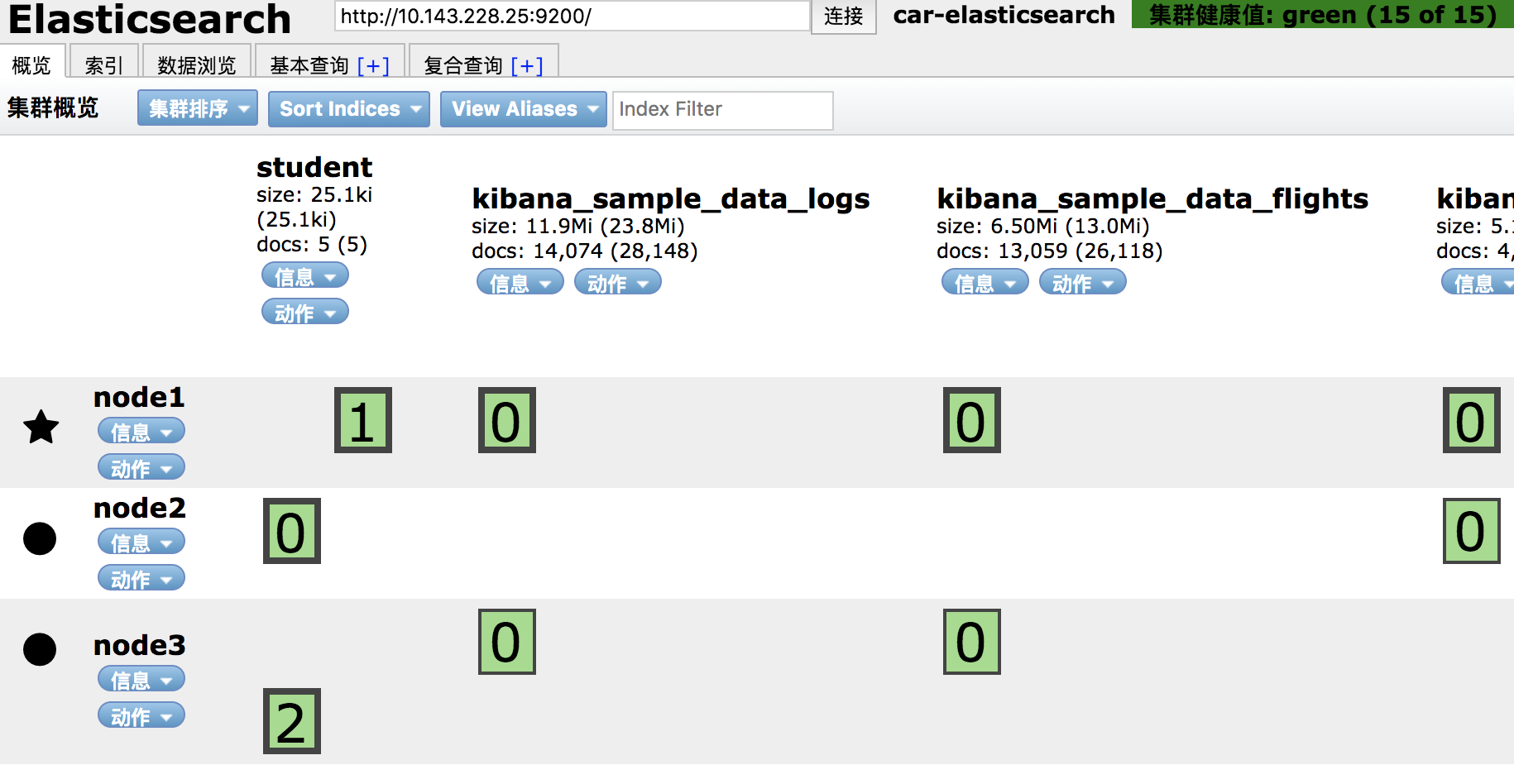Select student shard 1 on node1
Viewport: 1514px width, 784px height.
(363, 420)
